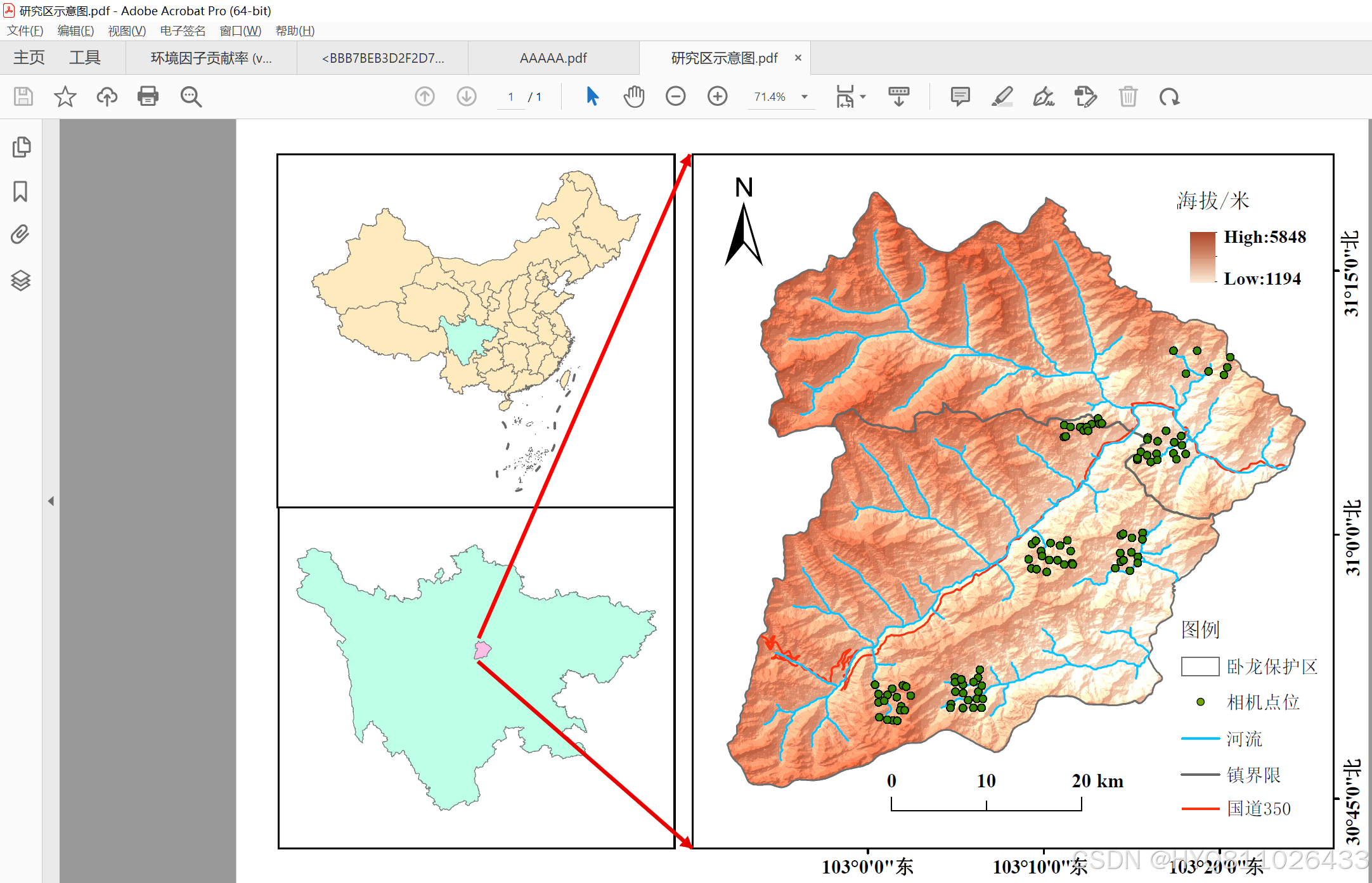The image size is (1372, 883).
Task: Select the highlighter pen tool
Action: [1002, 96]
